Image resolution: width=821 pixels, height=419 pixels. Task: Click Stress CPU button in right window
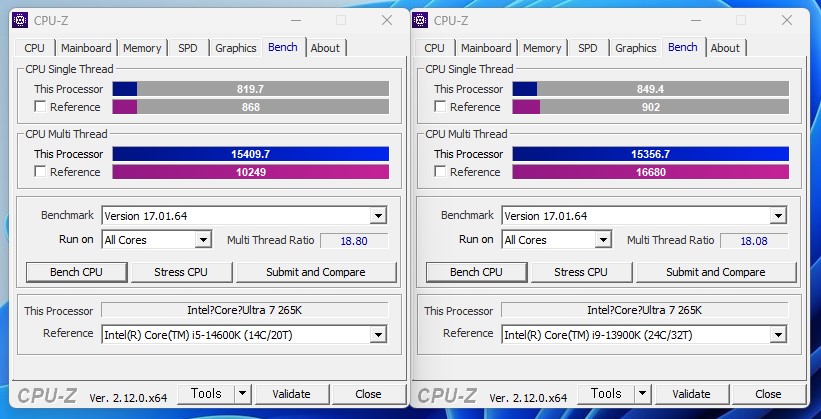pyautogui.click(x=581, y=272)
